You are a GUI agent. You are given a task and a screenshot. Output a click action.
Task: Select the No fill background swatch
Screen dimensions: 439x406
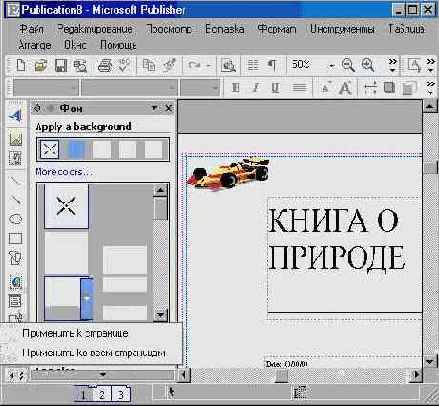click(49, 149)
